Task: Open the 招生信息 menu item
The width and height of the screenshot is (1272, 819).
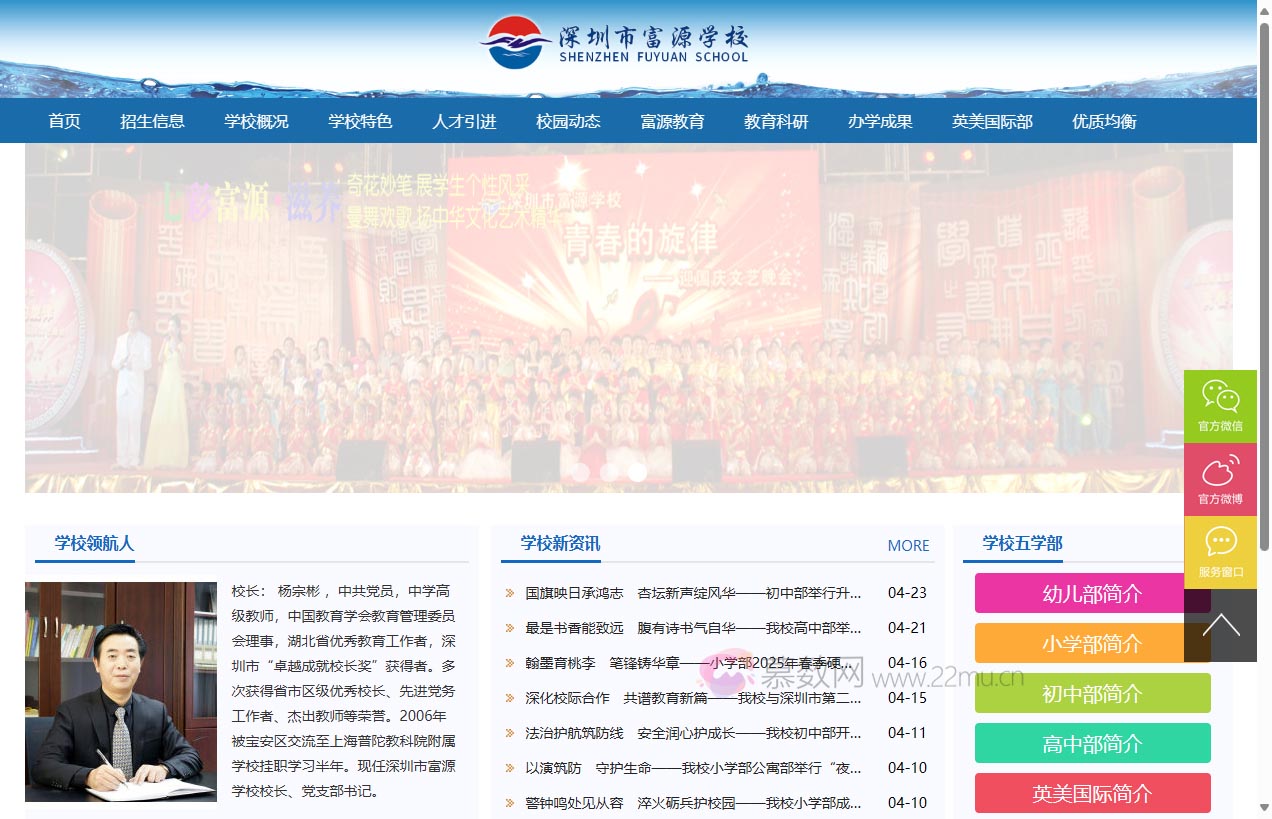Action: [152, 121]
